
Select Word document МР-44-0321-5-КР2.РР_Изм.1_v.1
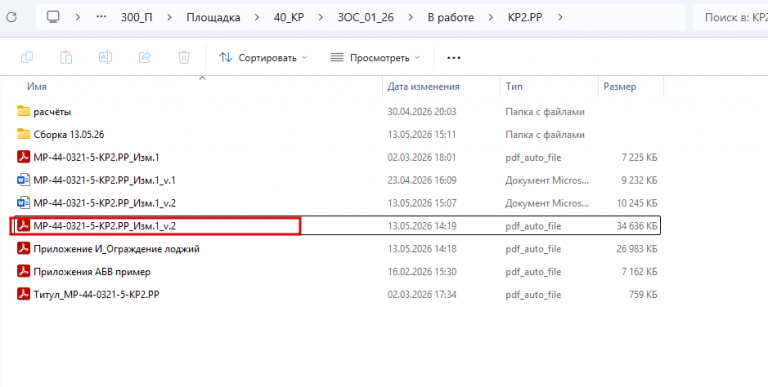pyautogui.click(x=104, y=180)
